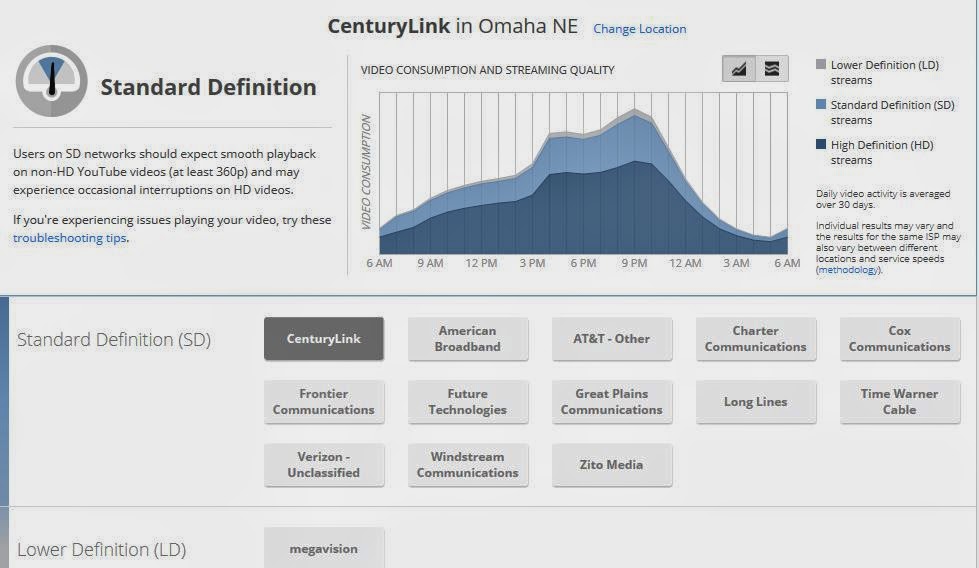This screenshot has height=568, width=979.
Task: Click the High Definition (HD) dark legend swatch
Action: (821, 144)
